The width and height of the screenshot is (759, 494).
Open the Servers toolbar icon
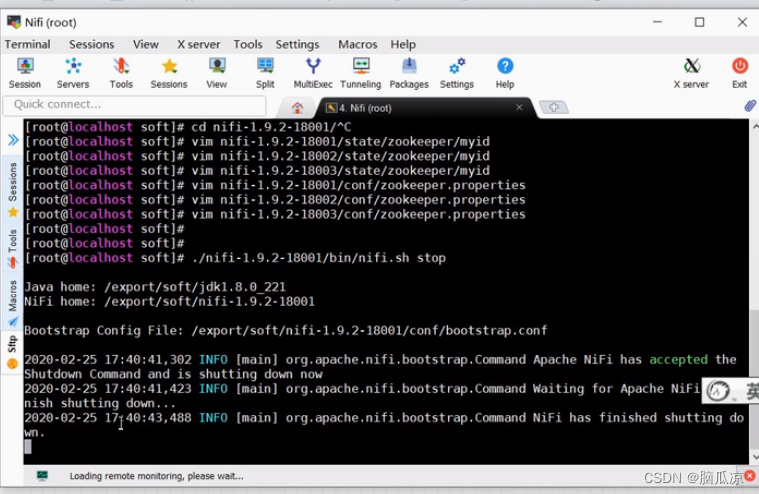tap(73, 73)
